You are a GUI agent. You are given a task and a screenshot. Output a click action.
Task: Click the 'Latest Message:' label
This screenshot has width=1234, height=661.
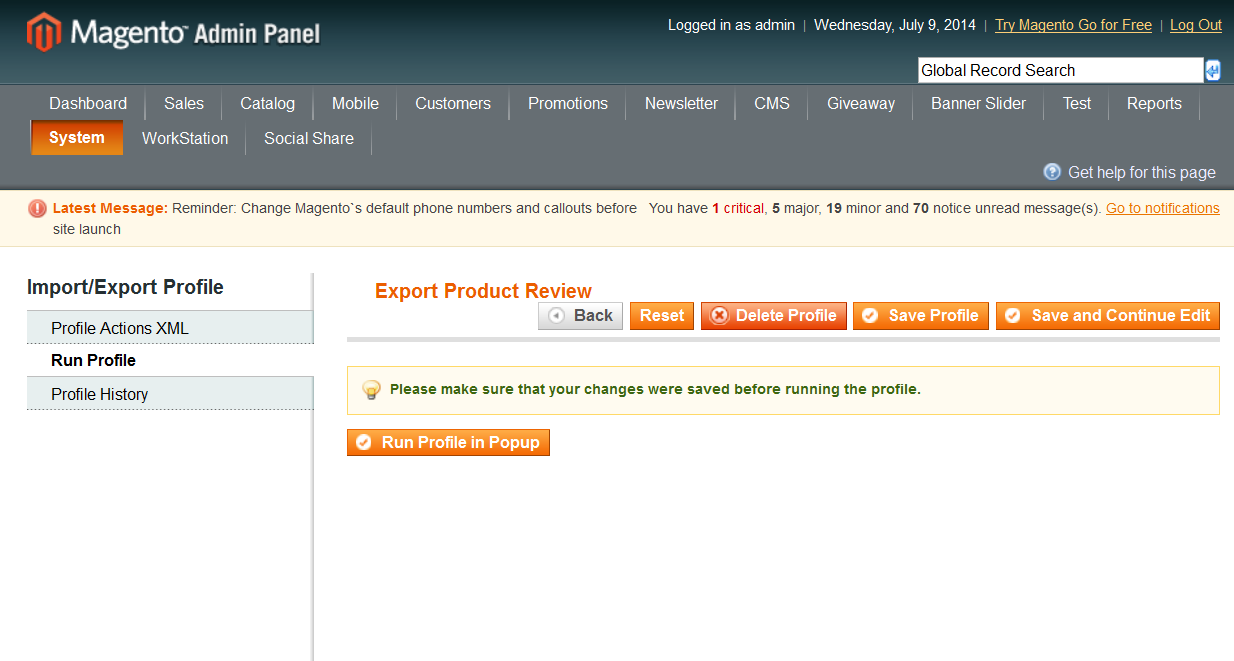tap(110, 208)
